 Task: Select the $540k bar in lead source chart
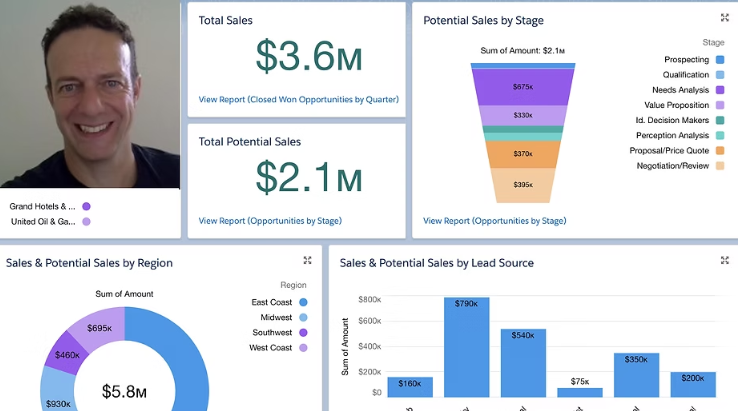[x=523, y=363]
